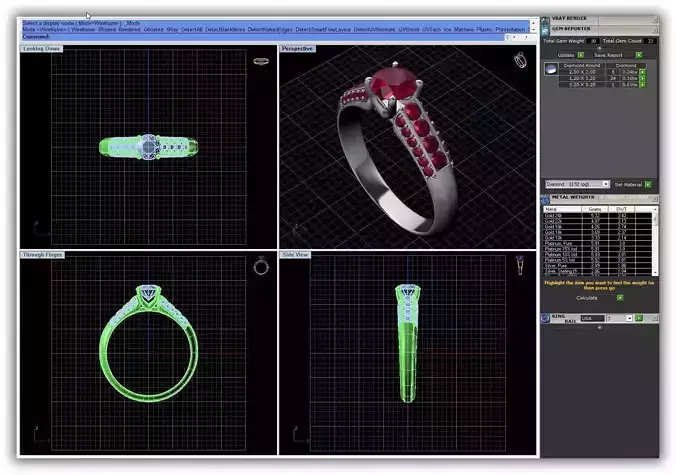Click the DWT column header
The height and width of the screenshot is (475, 676).
click(621, 209)
